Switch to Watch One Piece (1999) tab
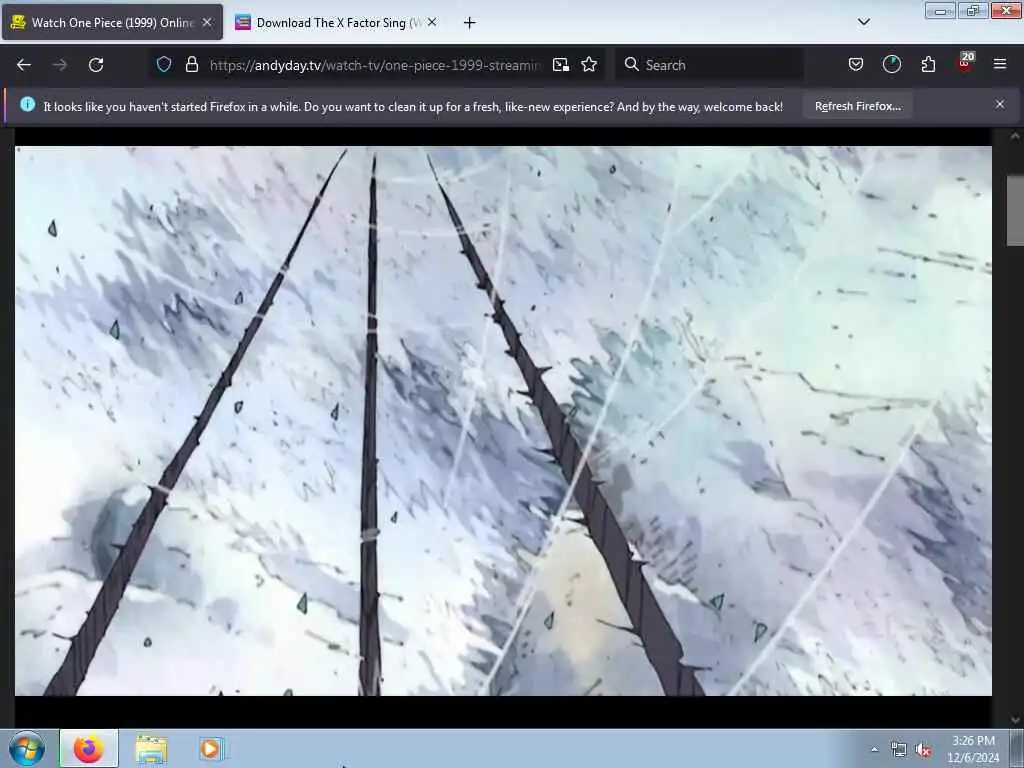 (x=112, y=22)
